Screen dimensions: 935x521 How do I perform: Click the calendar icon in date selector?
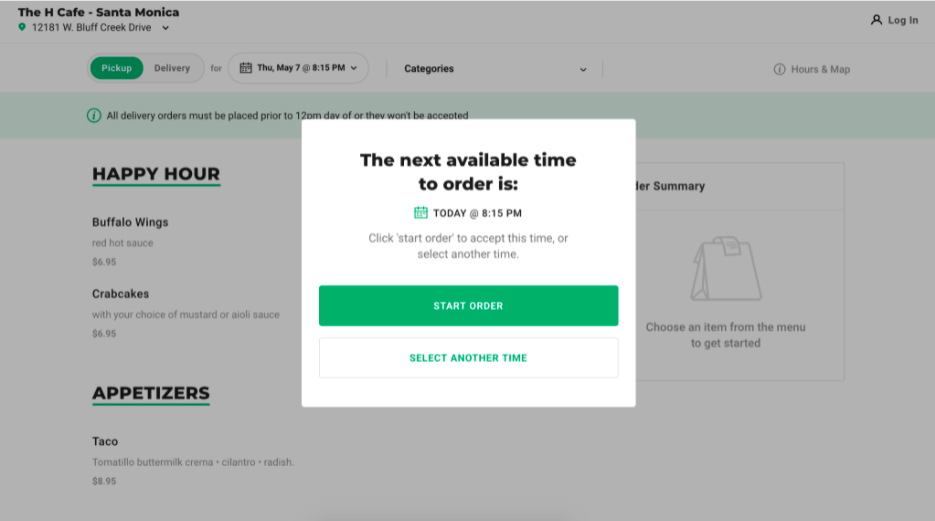(246, 68)
